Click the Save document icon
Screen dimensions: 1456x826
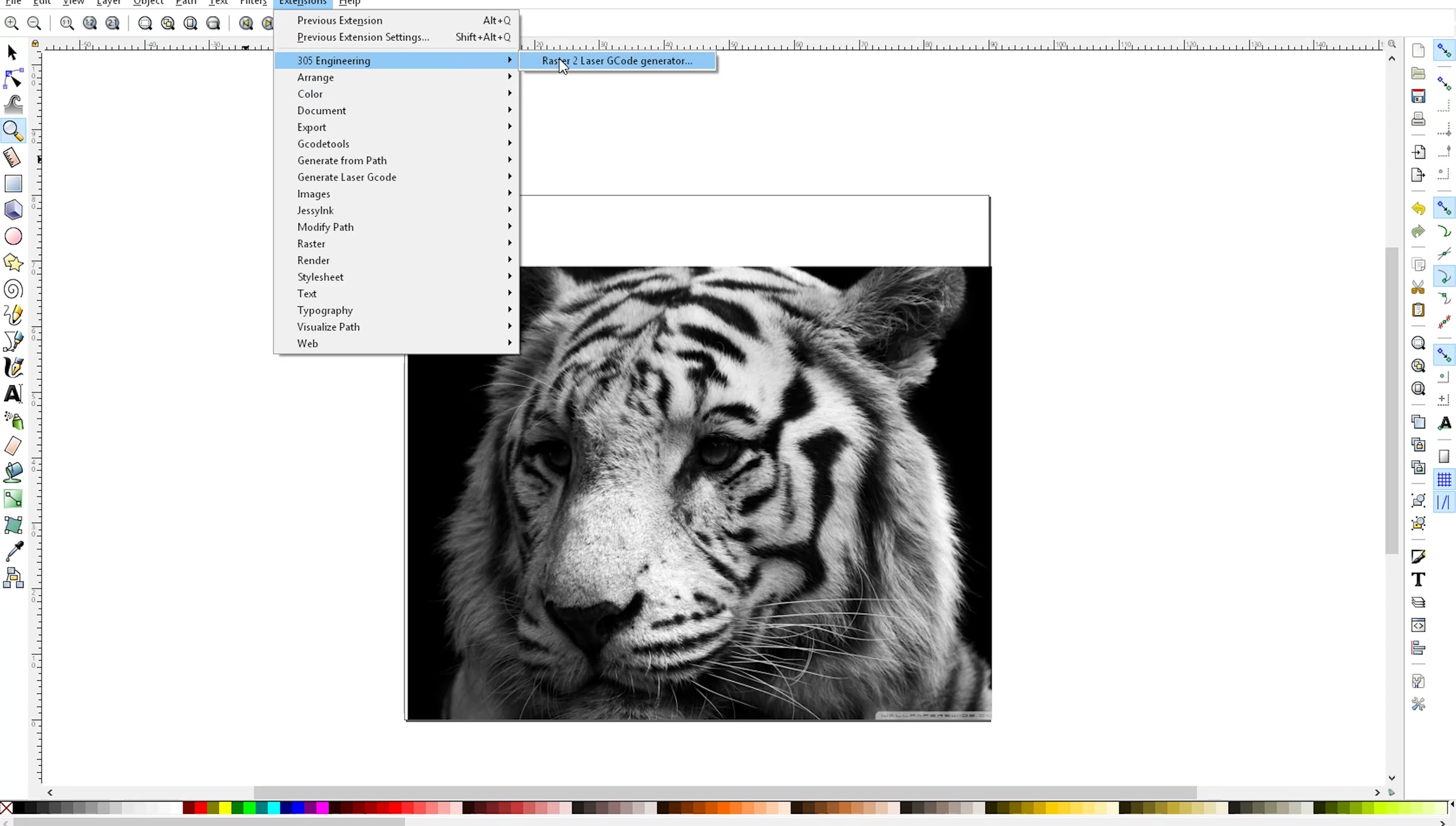[1418, 96]
